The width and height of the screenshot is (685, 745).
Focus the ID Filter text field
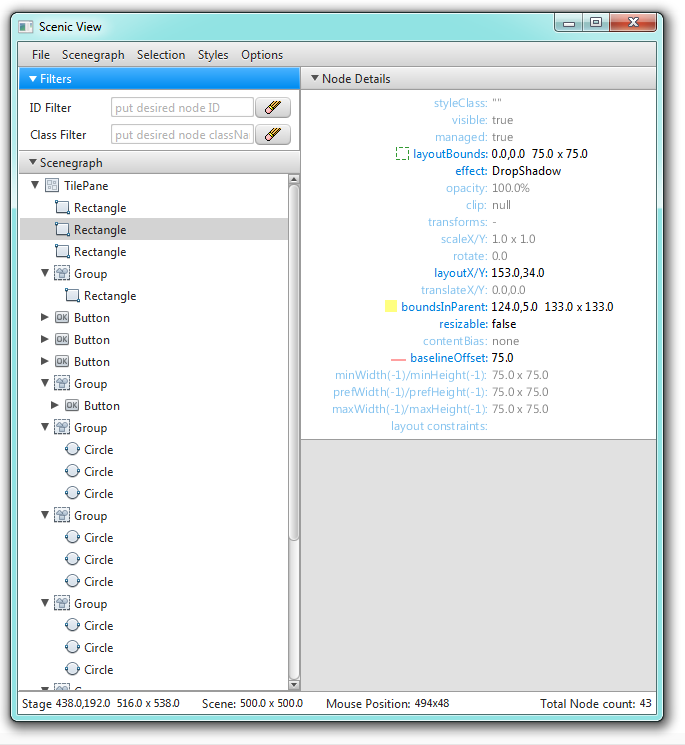[x=182, y=107]
